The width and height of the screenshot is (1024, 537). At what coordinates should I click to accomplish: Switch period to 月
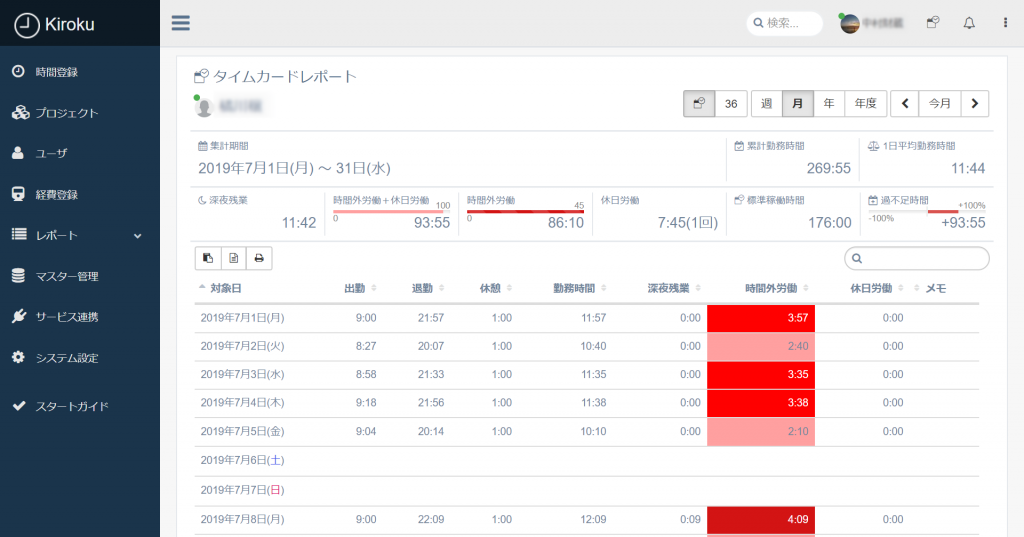coord(797,103)
